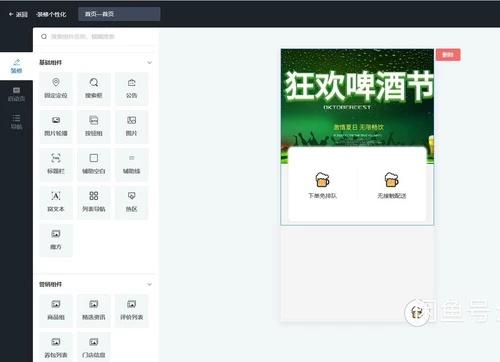Open the 导航 navigation sidebar tab

(x=16, y=122)
